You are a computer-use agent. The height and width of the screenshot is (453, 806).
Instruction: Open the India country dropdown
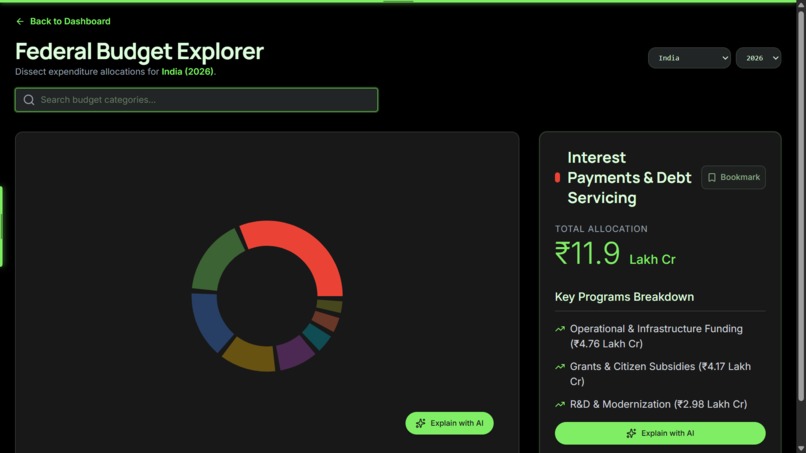[689, 58]
